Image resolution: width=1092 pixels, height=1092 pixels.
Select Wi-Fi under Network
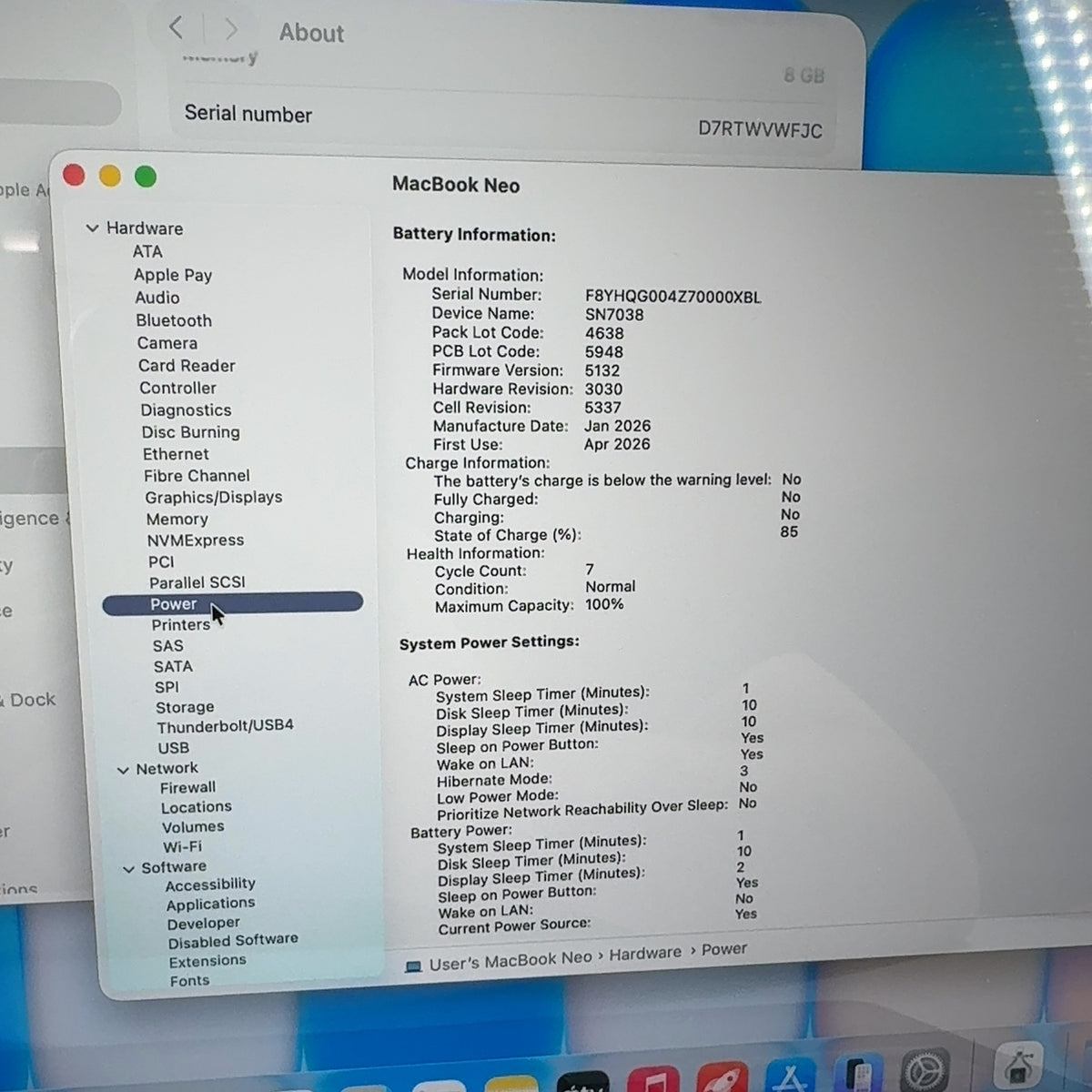coord(182,847)
